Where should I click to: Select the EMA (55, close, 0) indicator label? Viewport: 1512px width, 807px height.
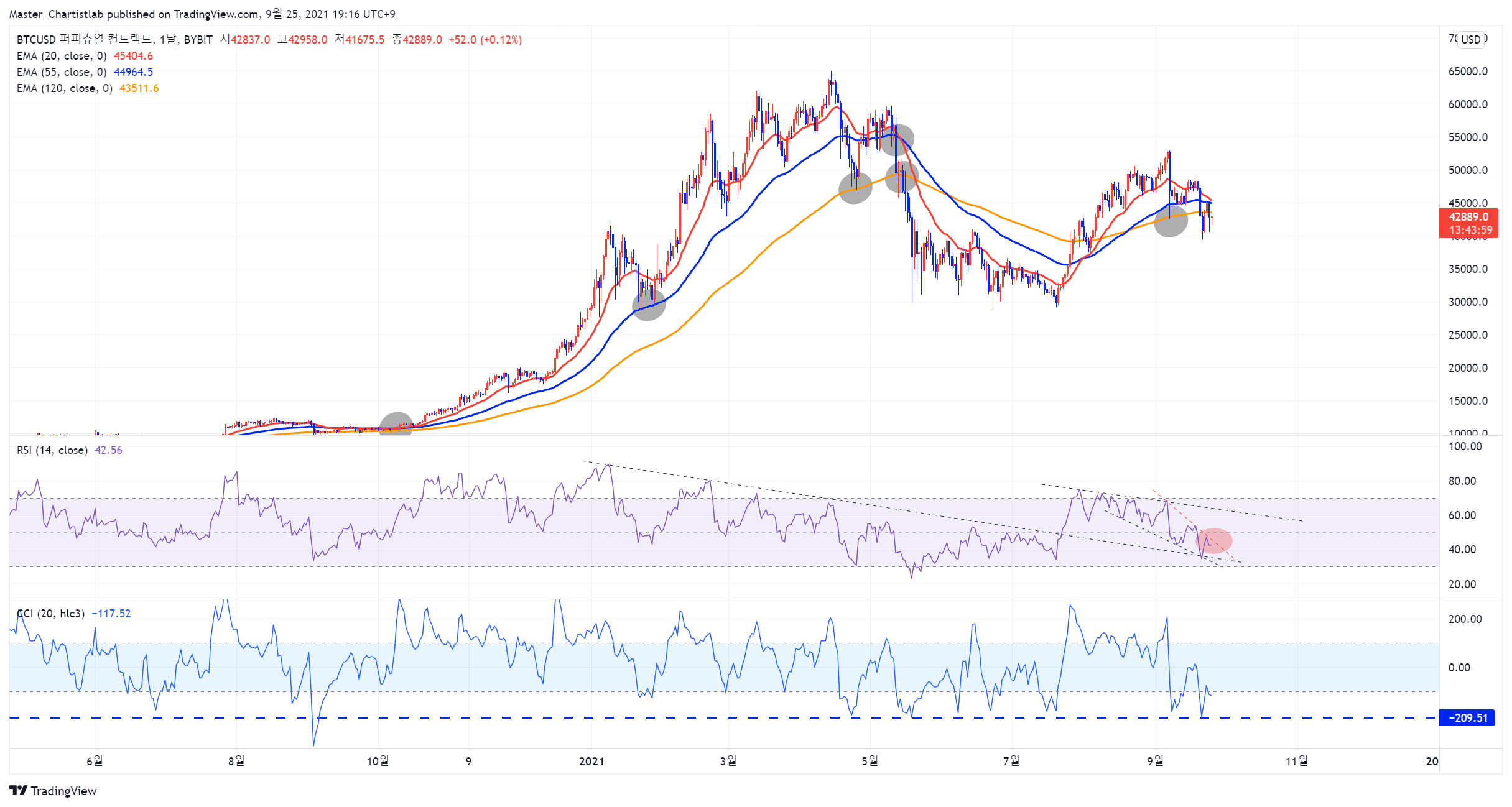(x=62, y=72)
